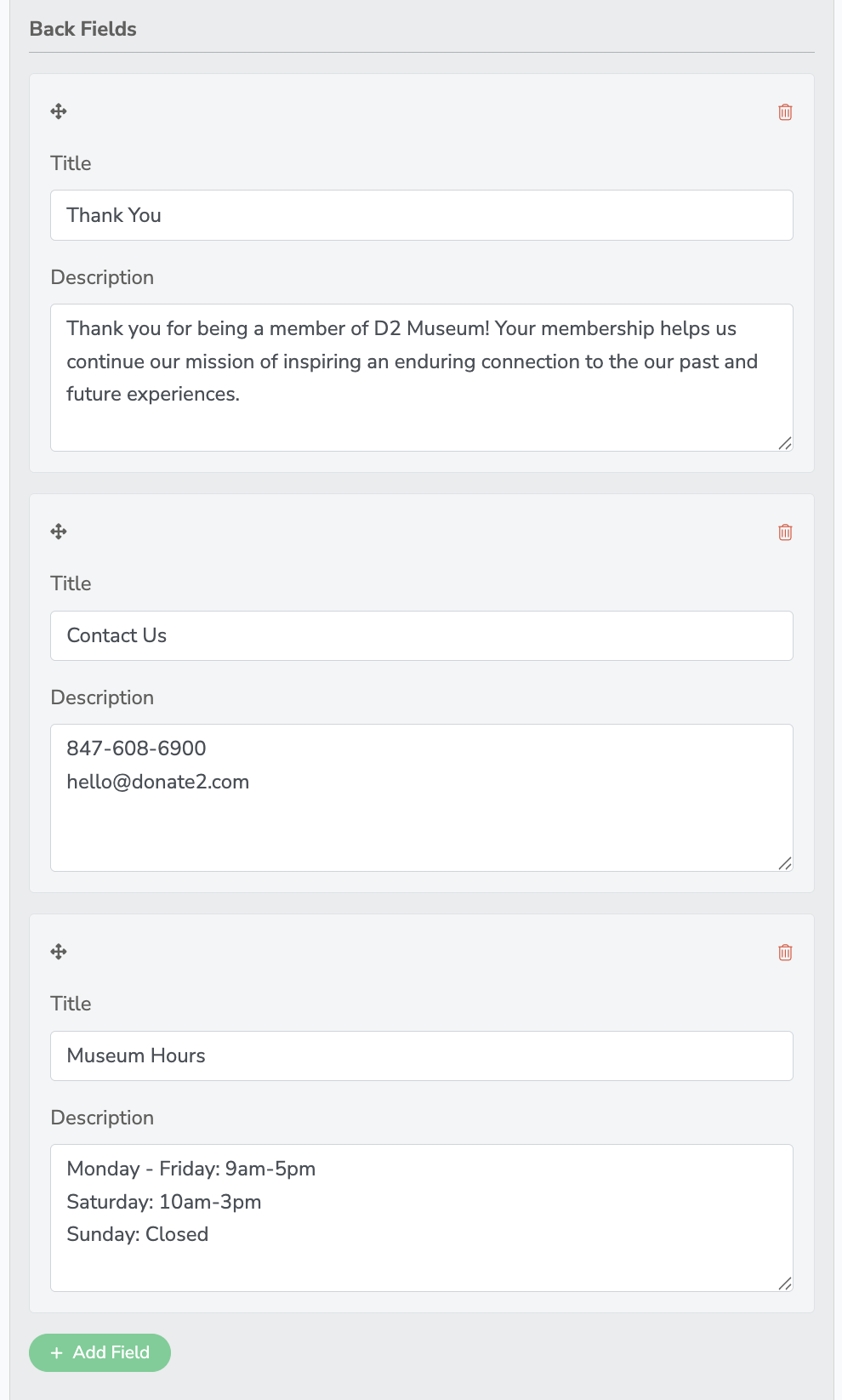Image resolution: width=842 pixels, height=1400 pixels.
Task: Delete the Contact Us back field
Action: [x=785, y=532]
